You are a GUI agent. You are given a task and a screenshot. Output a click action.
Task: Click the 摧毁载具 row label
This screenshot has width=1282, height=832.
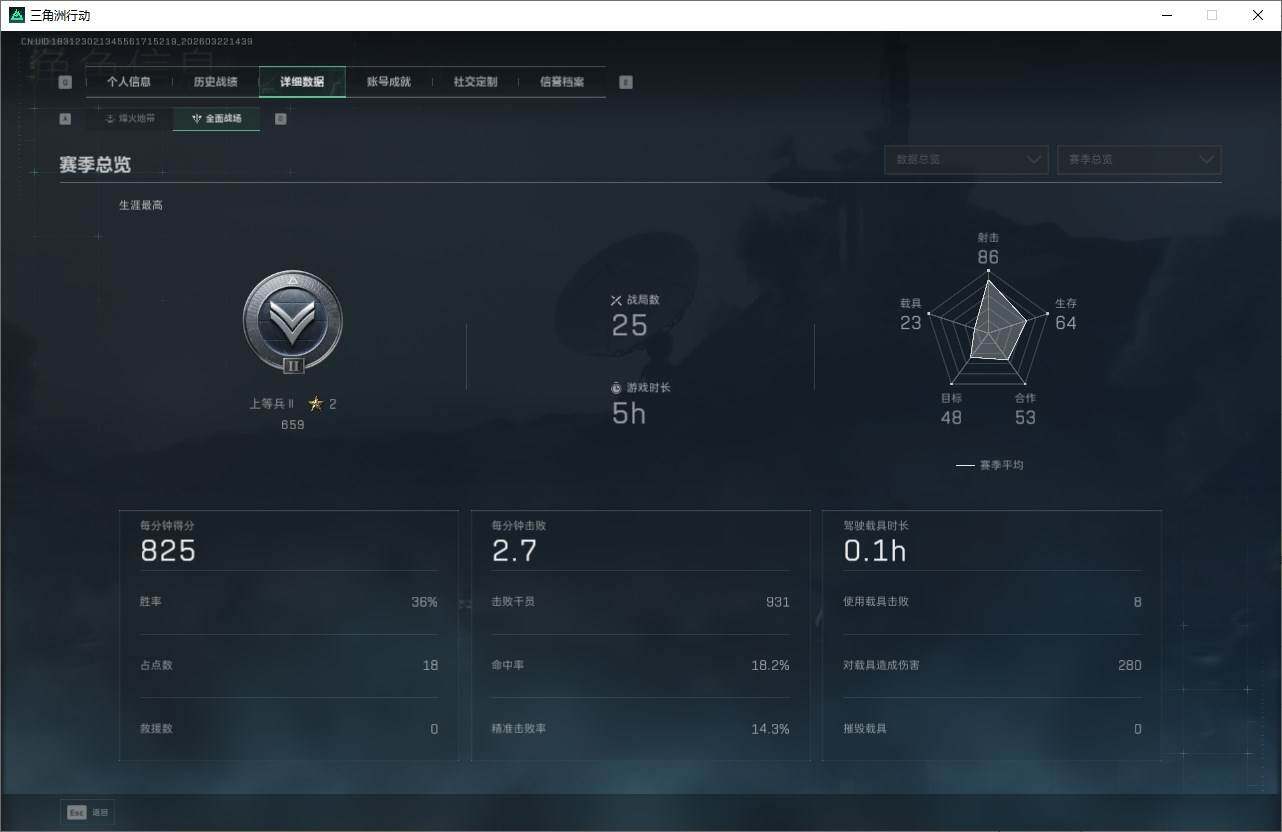(865, 728)
